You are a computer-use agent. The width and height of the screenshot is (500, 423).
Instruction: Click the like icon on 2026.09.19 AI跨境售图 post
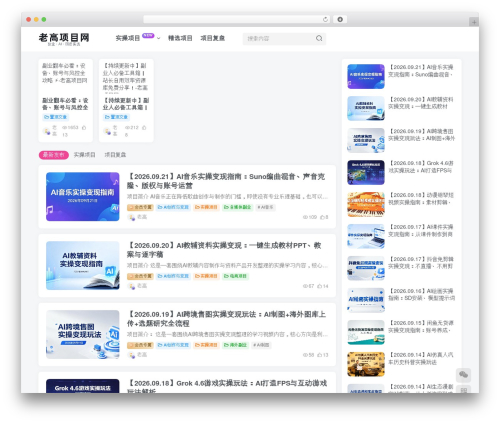319,355
